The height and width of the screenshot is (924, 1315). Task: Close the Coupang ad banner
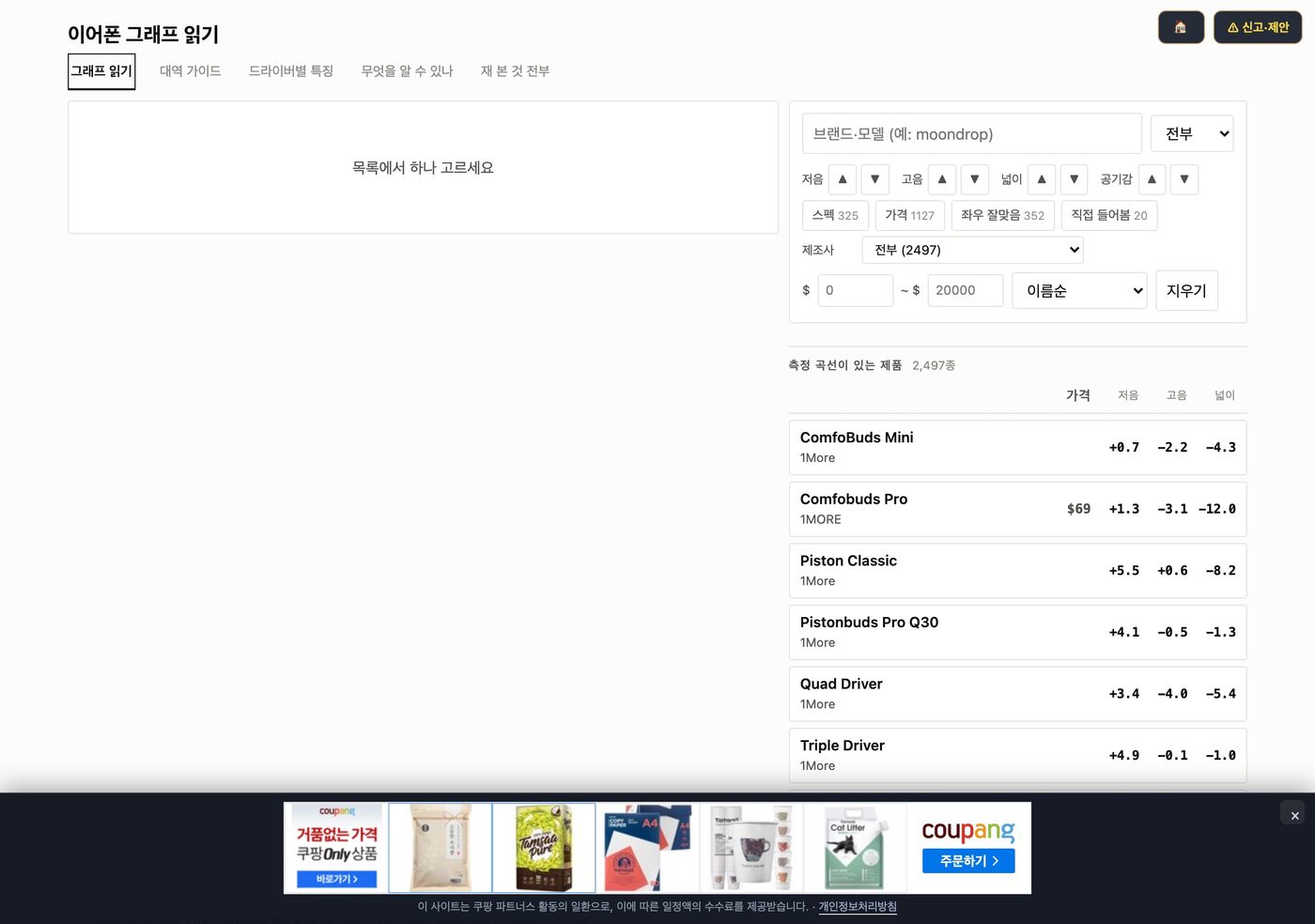point(1294,815)
